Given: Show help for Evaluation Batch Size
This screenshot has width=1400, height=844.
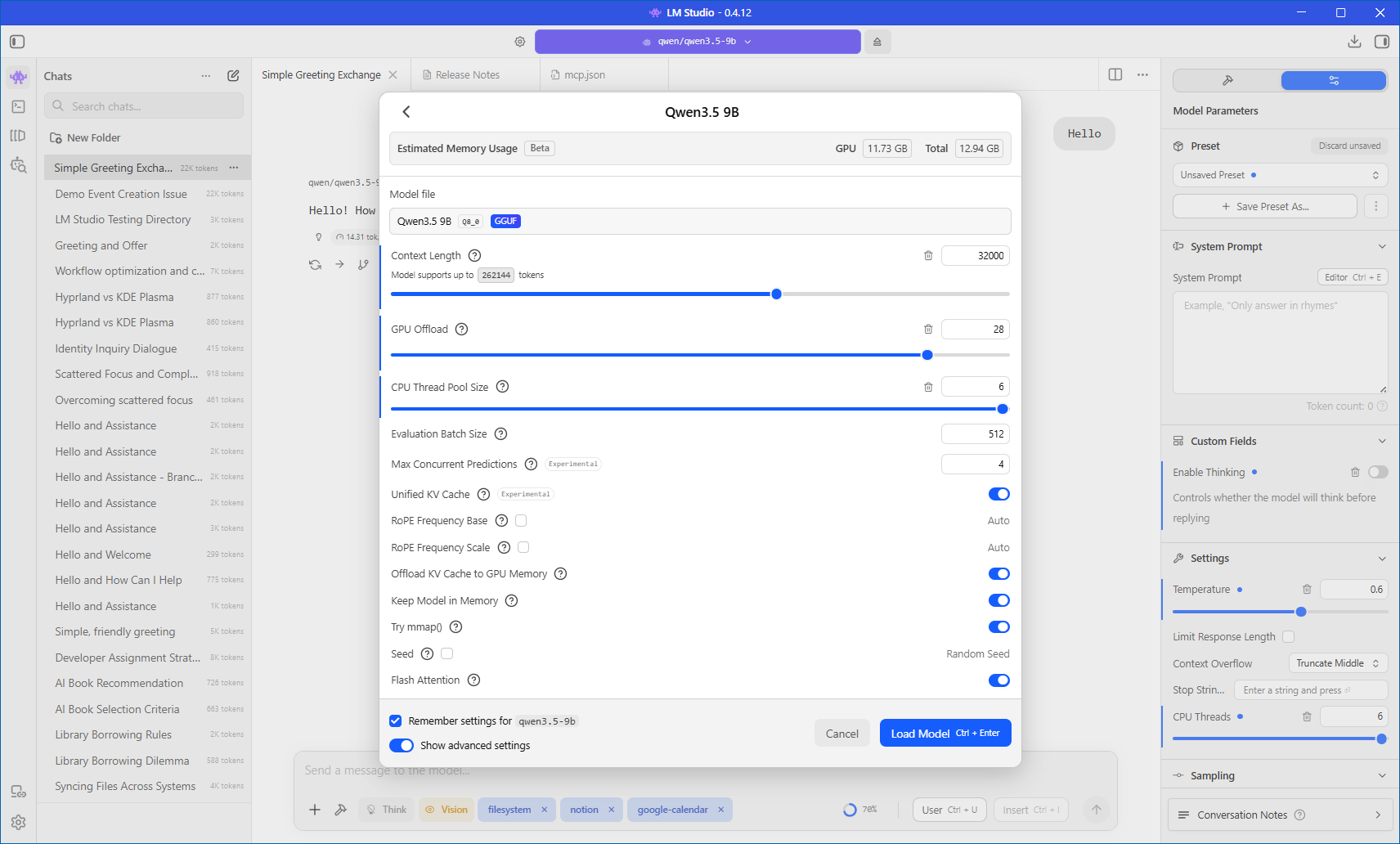Looking at the screenshot, I should point(500,434).
